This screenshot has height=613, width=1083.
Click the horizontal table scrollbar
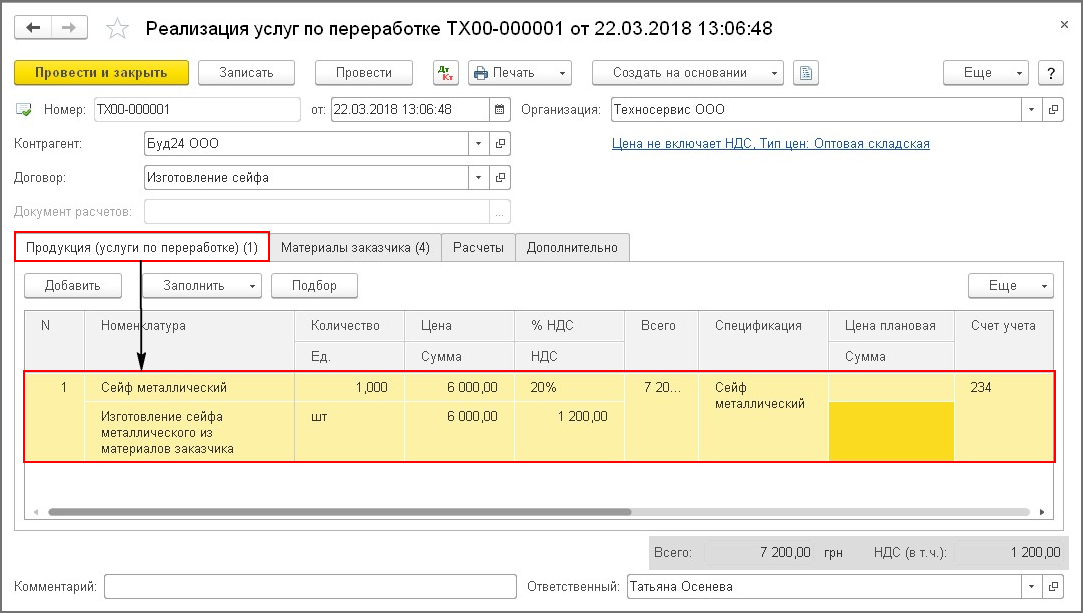pyautogui.click(x=340, y=511)
